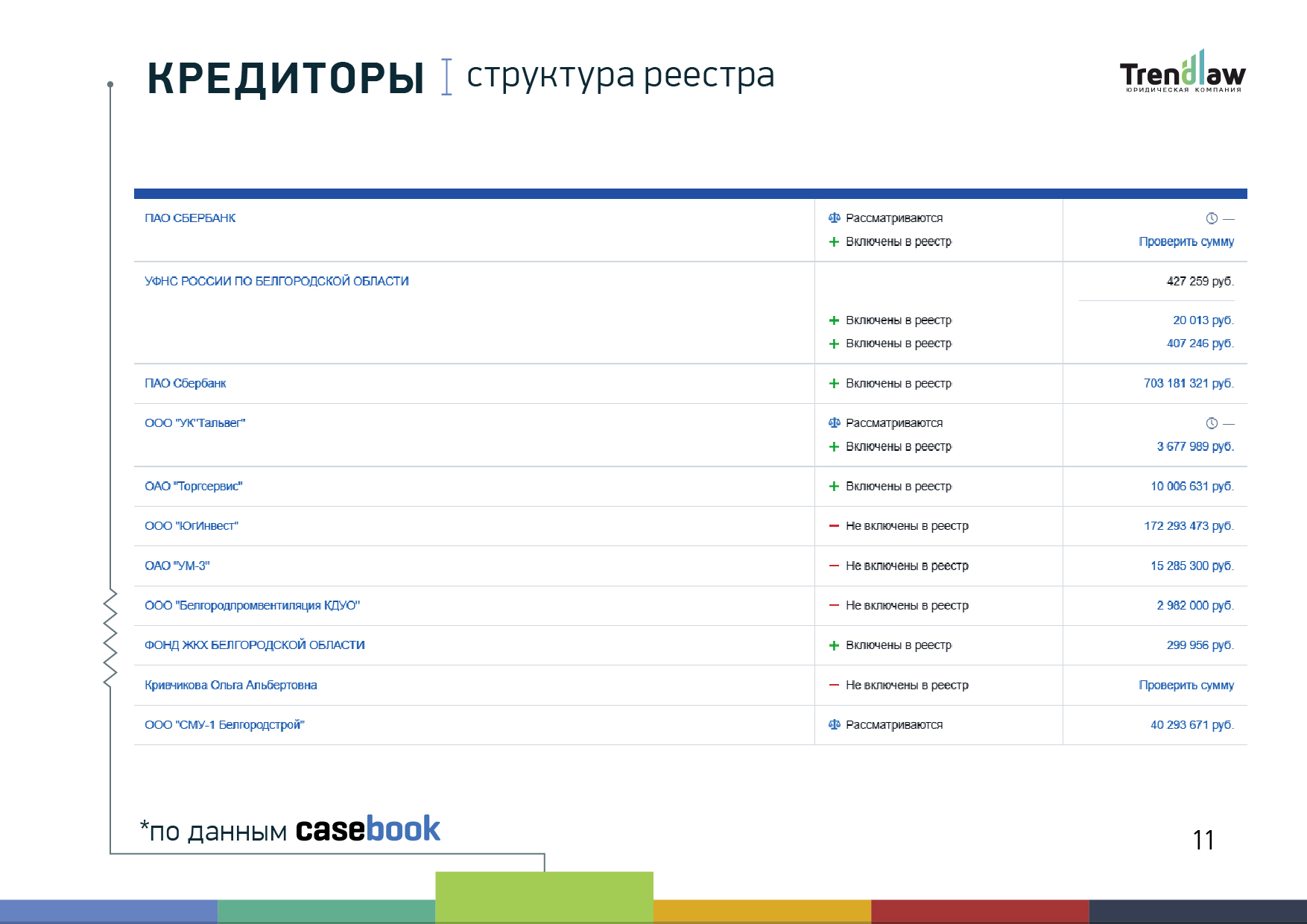Open ООО "УК"Тальвег" creditor link
The image size is (1307, 924).
(194, 423)
